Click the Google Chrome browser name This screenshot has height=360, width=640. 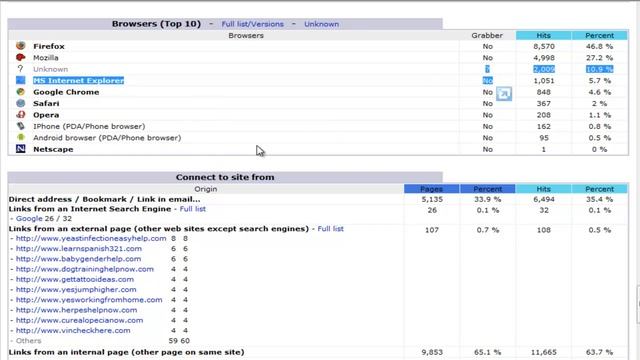click(66, 92)
